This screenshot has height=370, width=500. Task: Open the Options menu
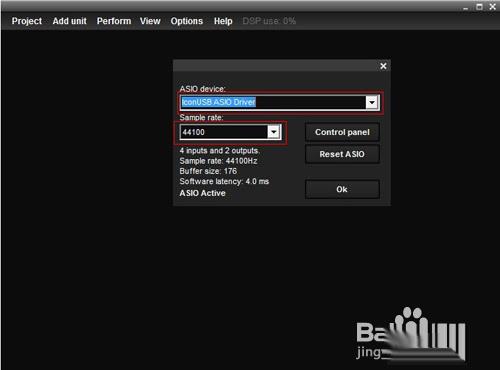point(187,21)
